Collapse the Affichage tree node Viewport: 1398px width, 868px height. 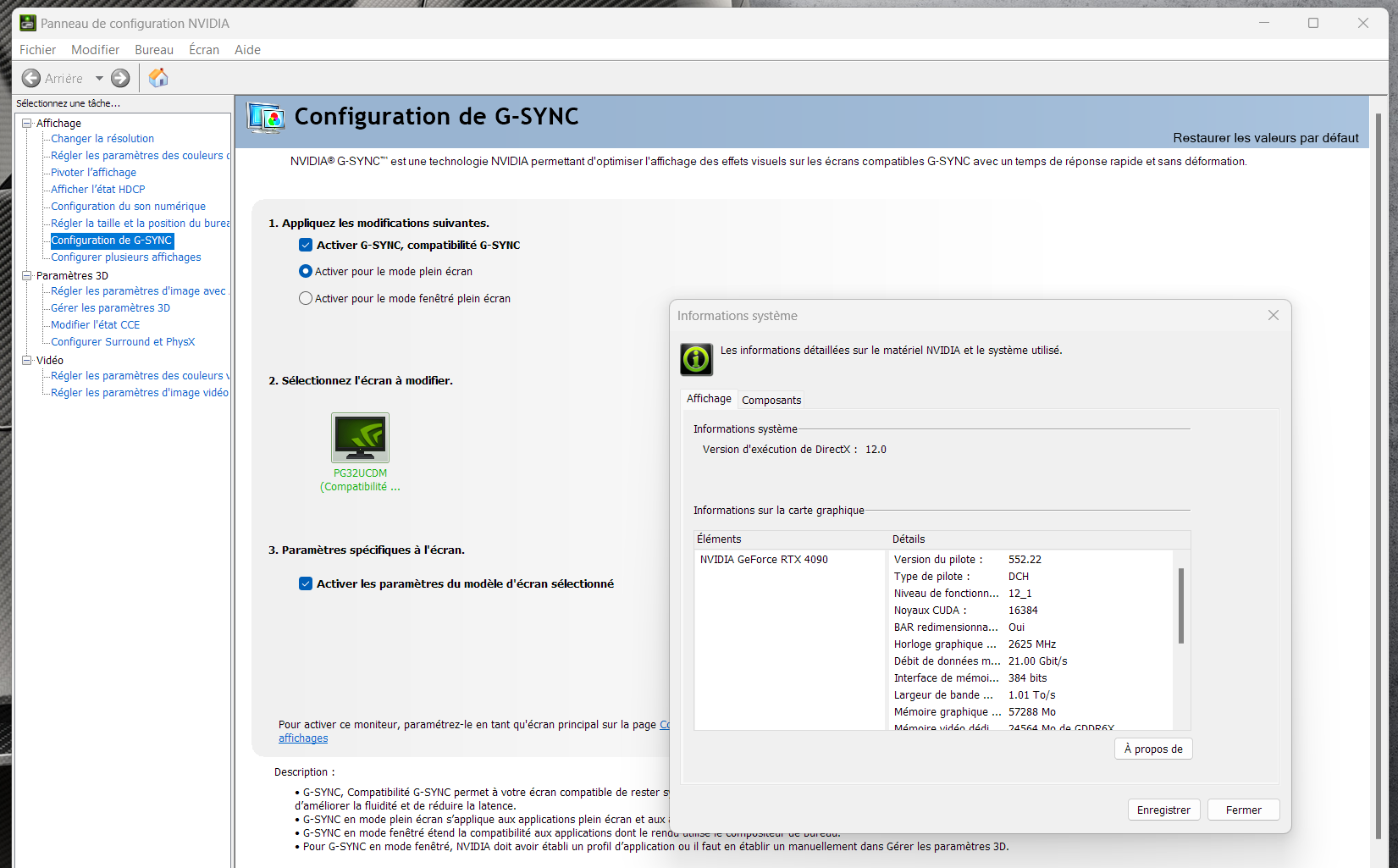[x=26, y=123]
